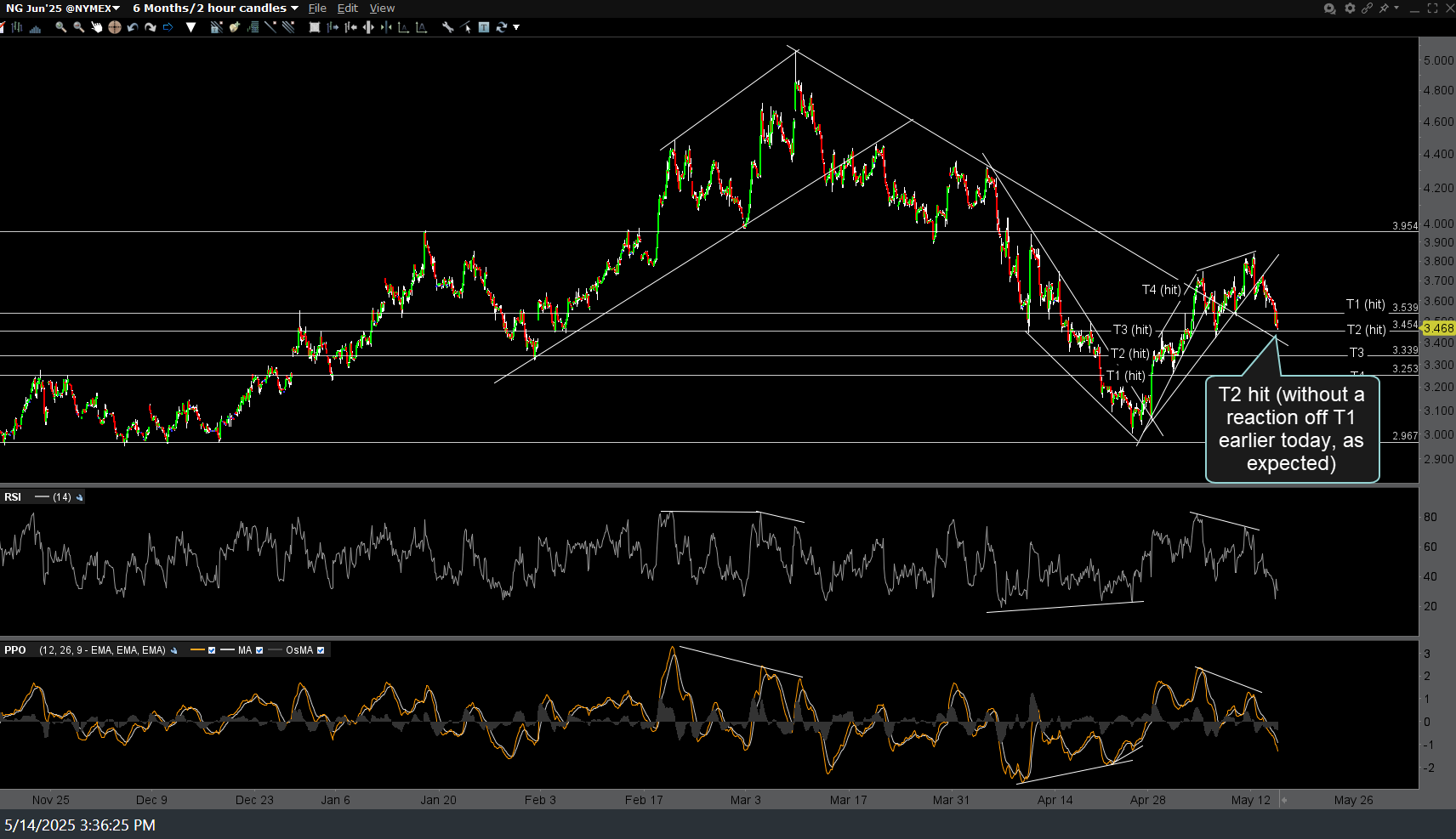Click the chain link grouping icon
The height and width of the screenshot is (839, 1456).
[x=1367, y=9]
